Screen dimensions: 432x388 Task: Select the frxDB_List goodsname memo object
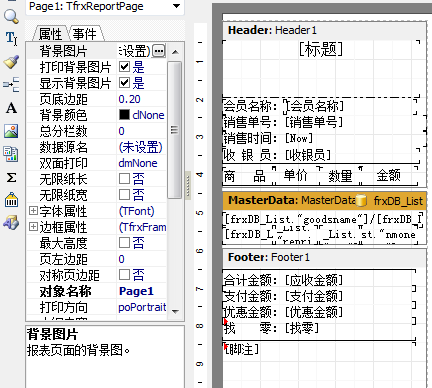pos(323,219)
